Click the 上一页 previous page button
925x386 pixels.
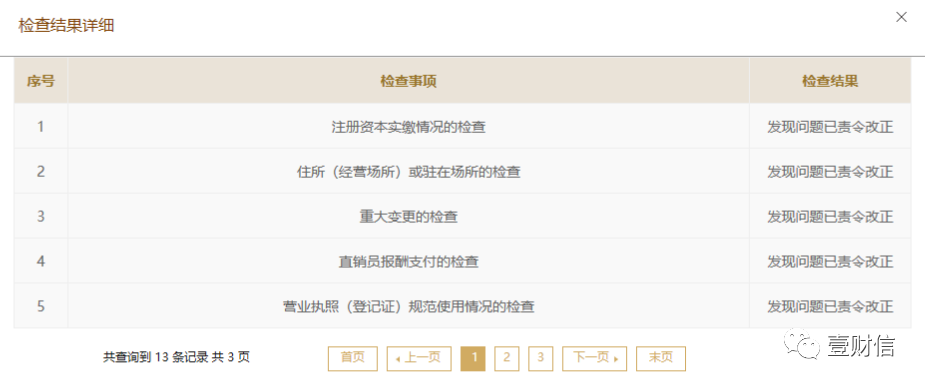point(419,358)
